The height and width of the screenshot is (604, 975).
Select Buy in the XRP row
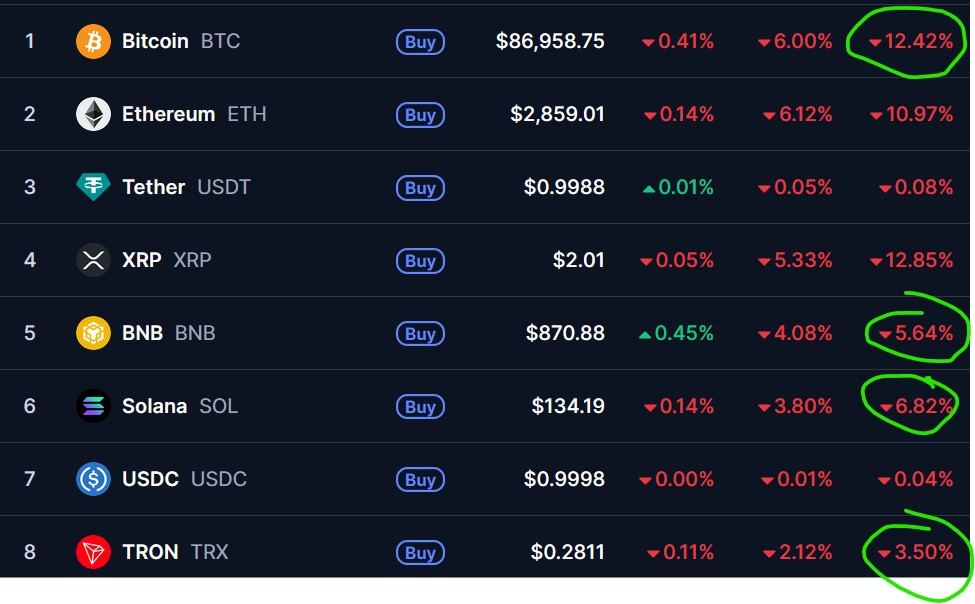coord(420,261)
